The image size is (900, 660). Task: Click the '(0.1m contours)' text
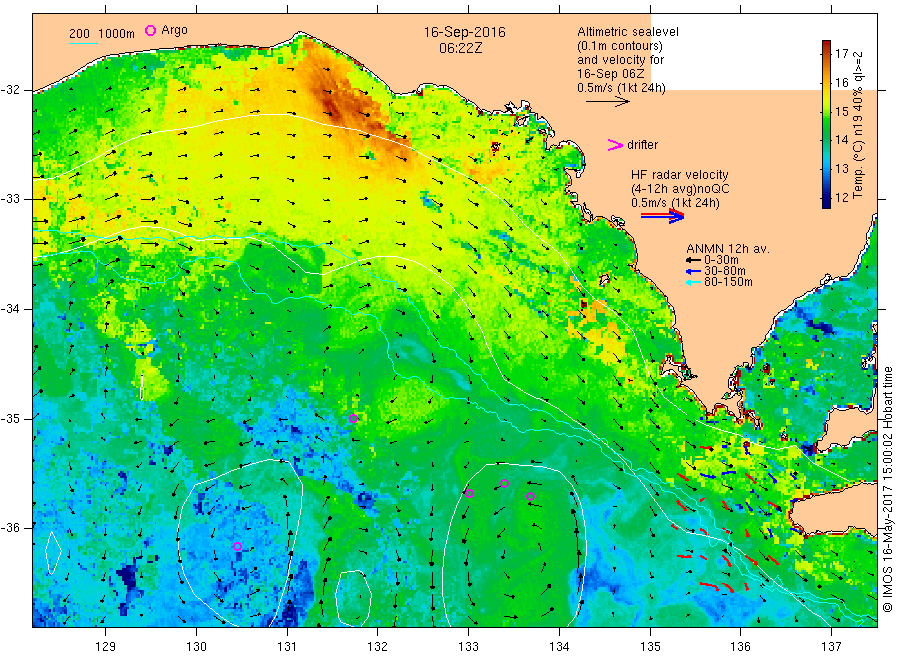click(620, 46)
